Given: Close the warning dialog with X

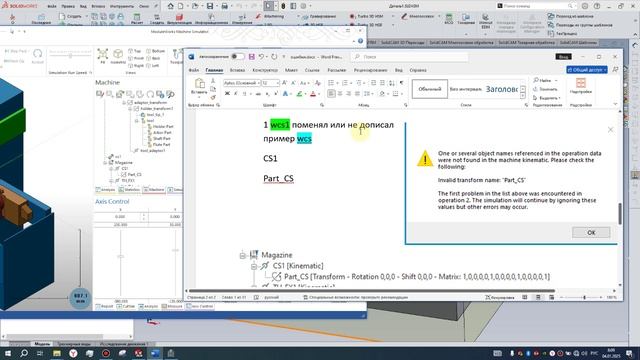Looking at the screenshot, I should tap(610, 130).
